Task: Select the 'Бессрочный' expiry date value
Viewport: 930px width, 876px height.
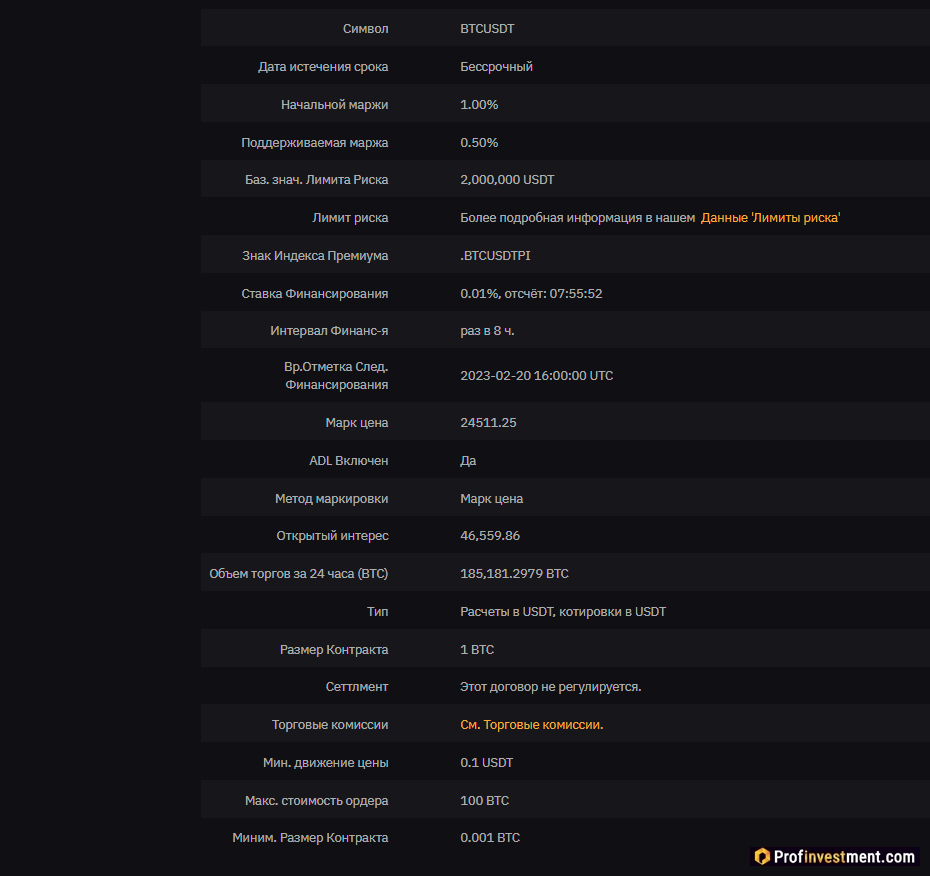Action: pyautogui.click(x=496, y=67)
